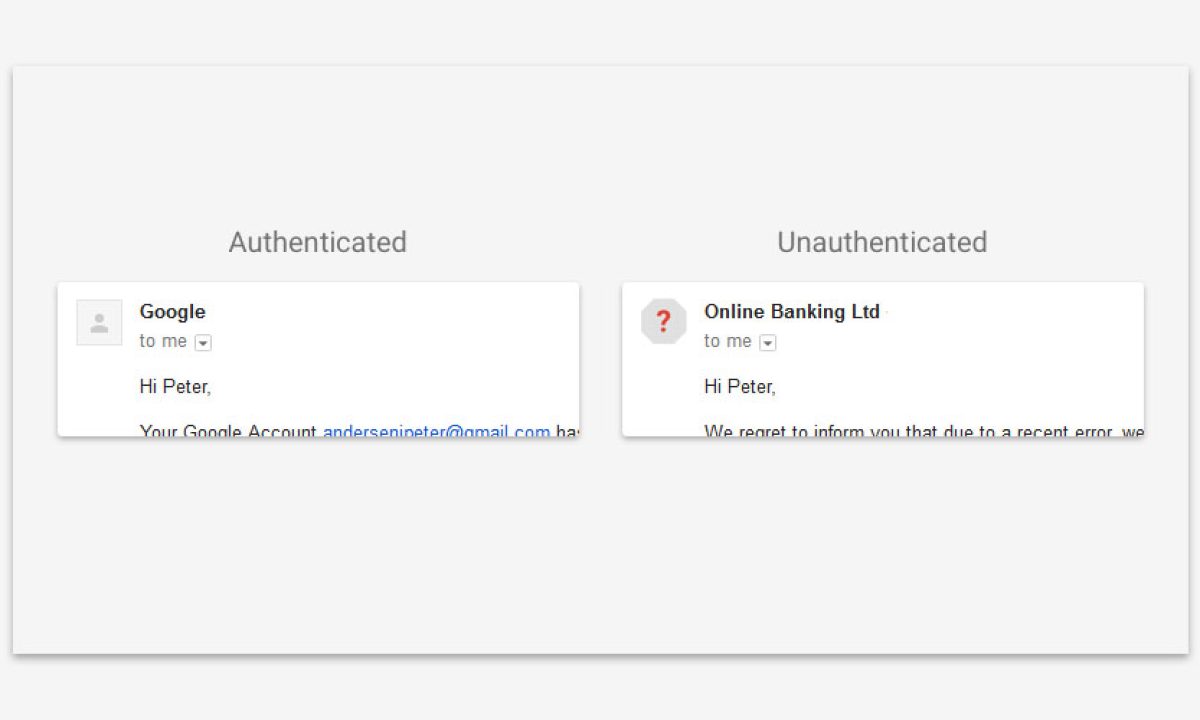
Task: Click "Hi Peter," in Online Banking email
Action: (x=739, y=386)
